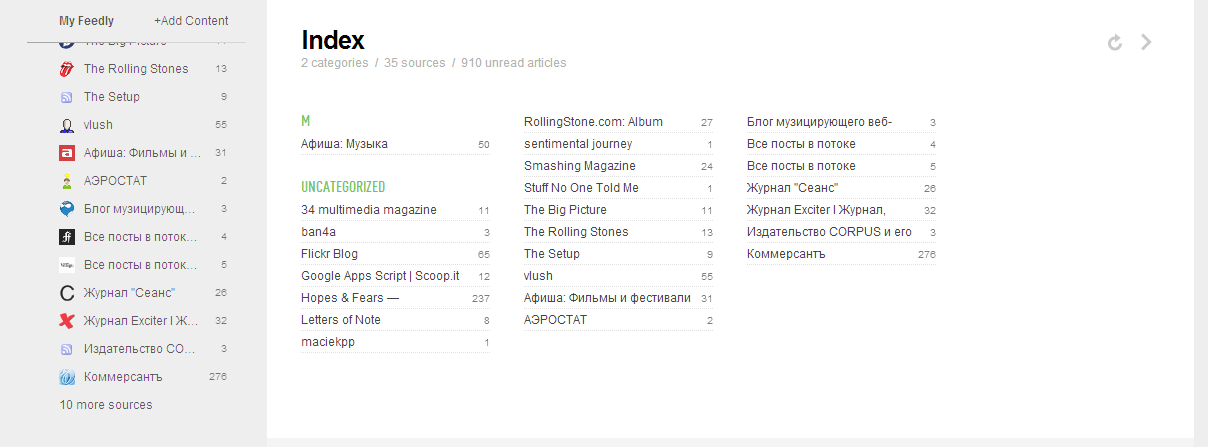The height and width of the screenshot is (447, 1208).
Task: Select Hopes & Fears feed entry
Action: point(350,298)
